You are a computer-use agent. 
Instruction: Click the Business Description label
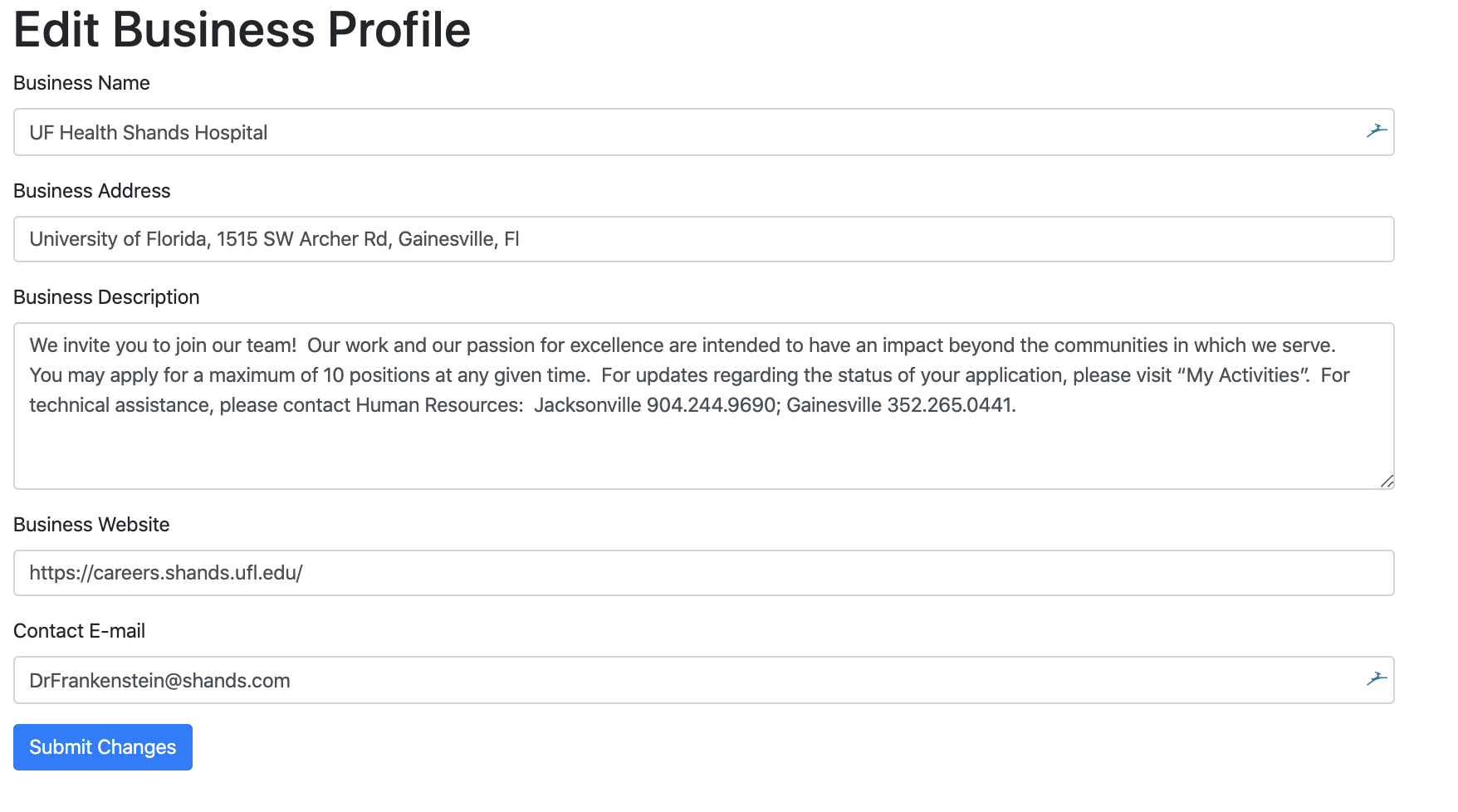click(x=106, y=297)
